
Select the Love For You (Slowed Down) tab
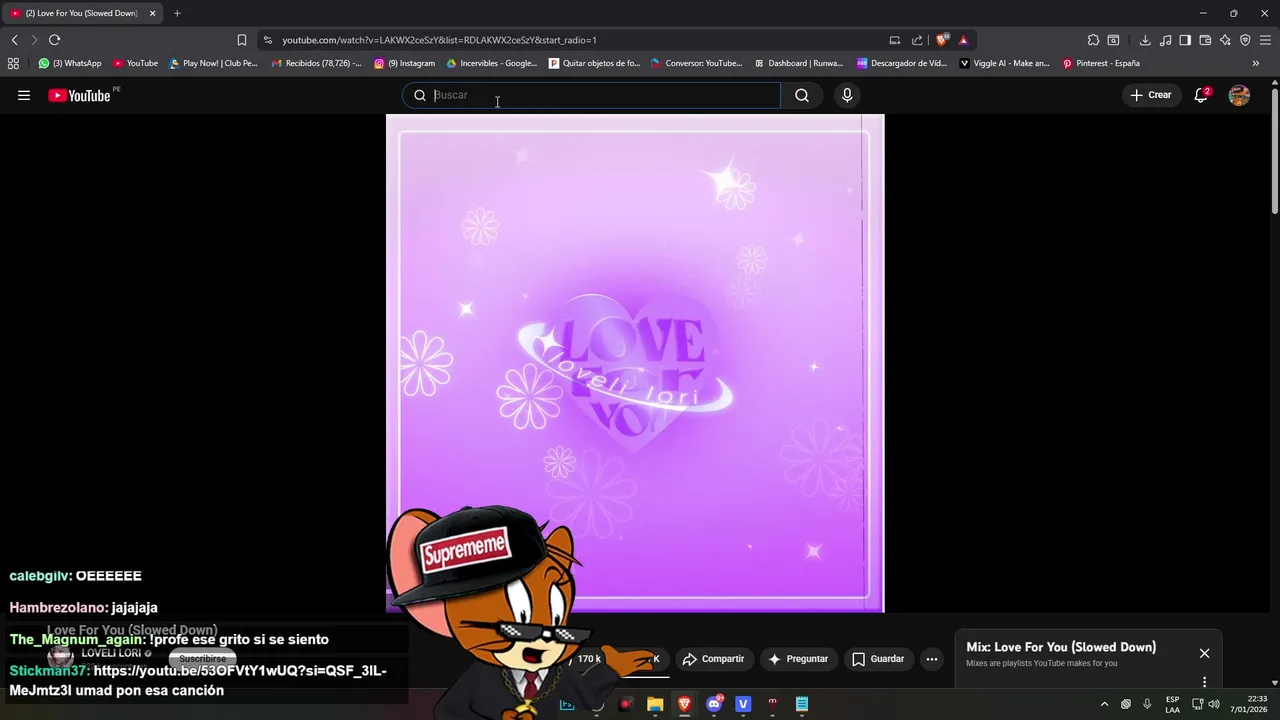point(82,13)
